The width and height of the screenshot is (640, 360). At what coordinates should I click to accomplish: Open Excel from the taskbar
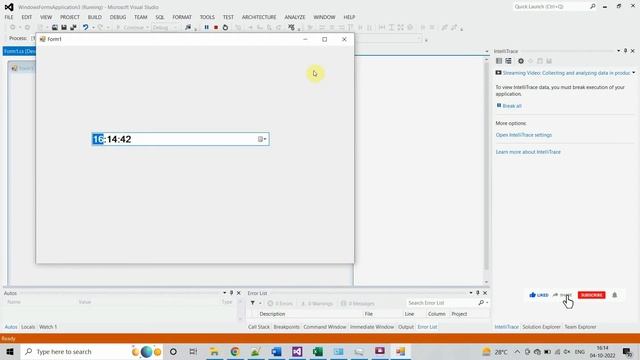click(x=318, y=351)
